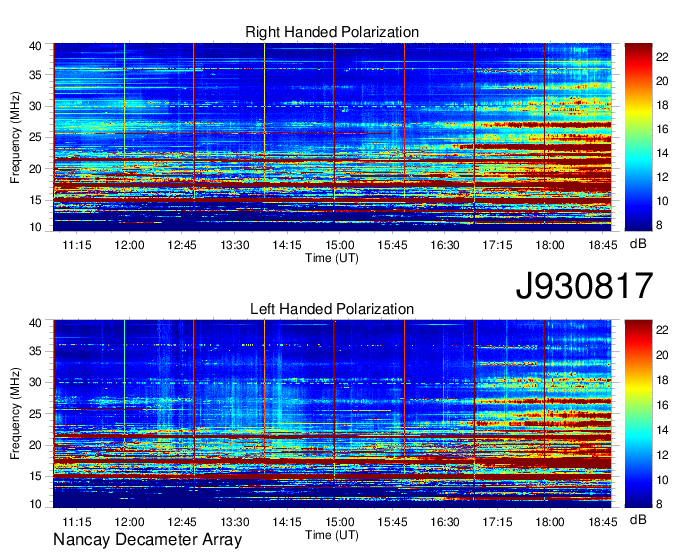Click the 14 dB value on Right Handed colorbar
Screen dimensions: 680x552
[662, 153]
